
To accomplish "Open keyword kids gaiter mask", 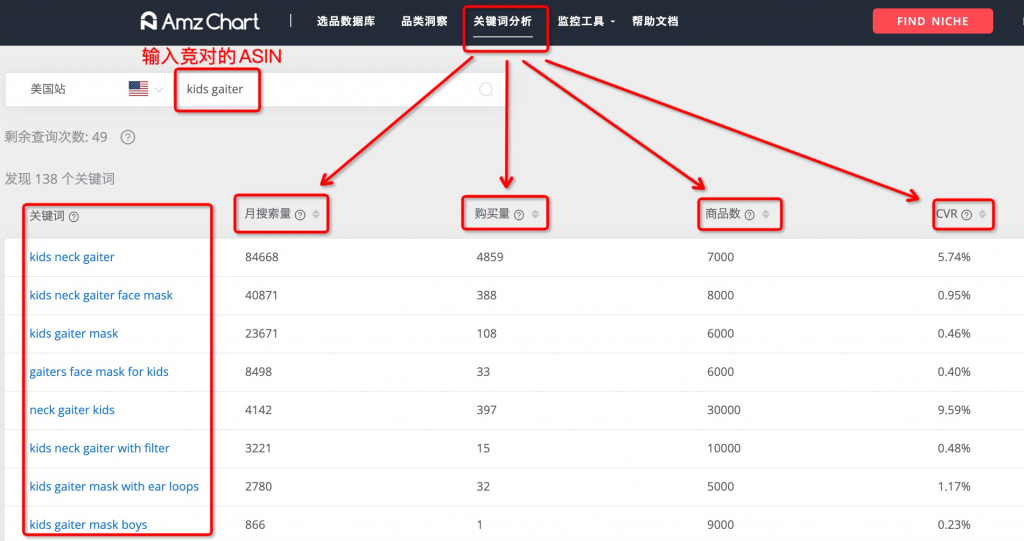I will tap(74, 334).
